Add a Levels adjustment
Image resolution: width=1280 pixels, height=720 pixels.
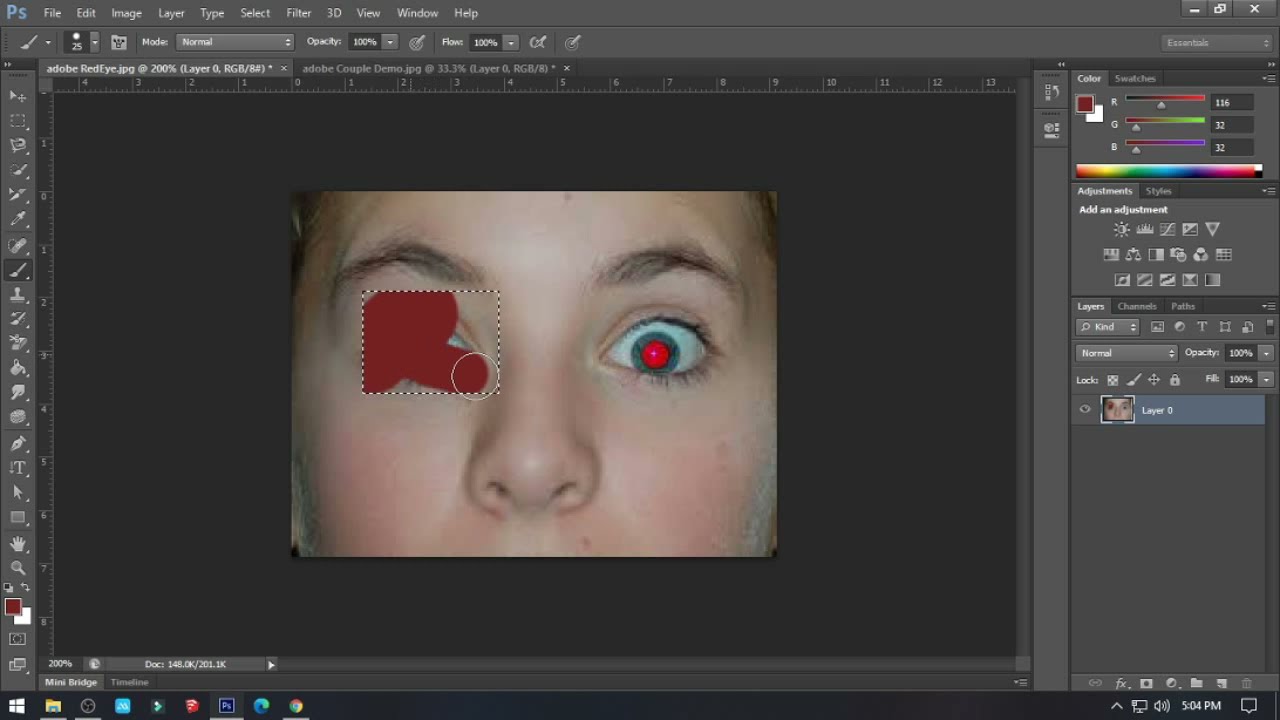(x=1145, y=230)
